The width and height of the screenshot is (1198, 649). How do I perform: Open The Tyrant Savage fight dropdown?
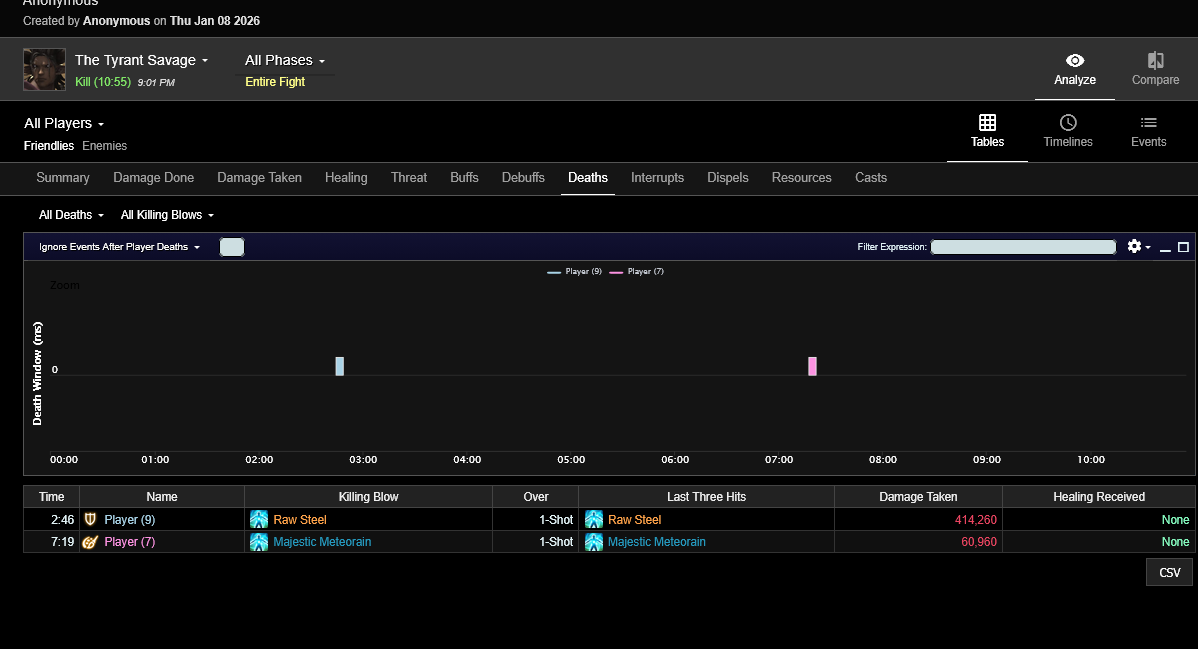click(x=141, y=60)
